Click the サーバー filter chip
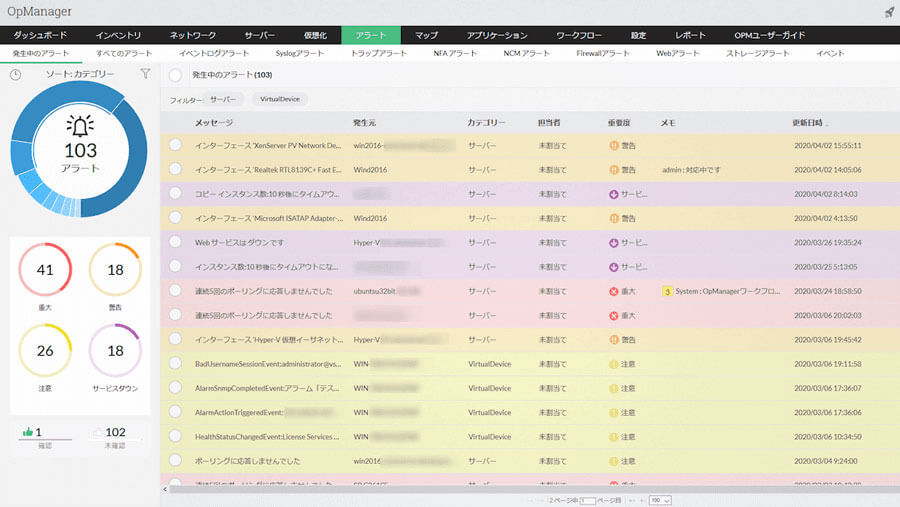900x507 pixels. click(223, 99)
